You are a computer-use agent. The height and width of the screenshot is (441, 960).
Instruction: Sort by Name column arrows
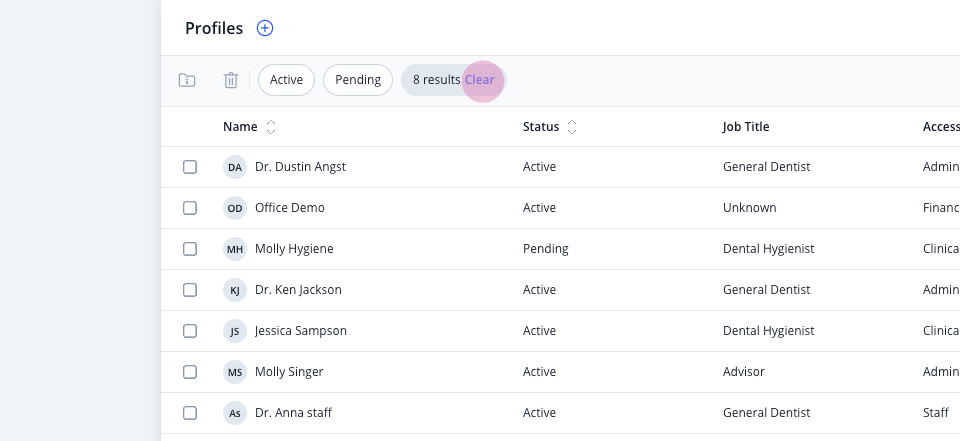pos(271,127)
